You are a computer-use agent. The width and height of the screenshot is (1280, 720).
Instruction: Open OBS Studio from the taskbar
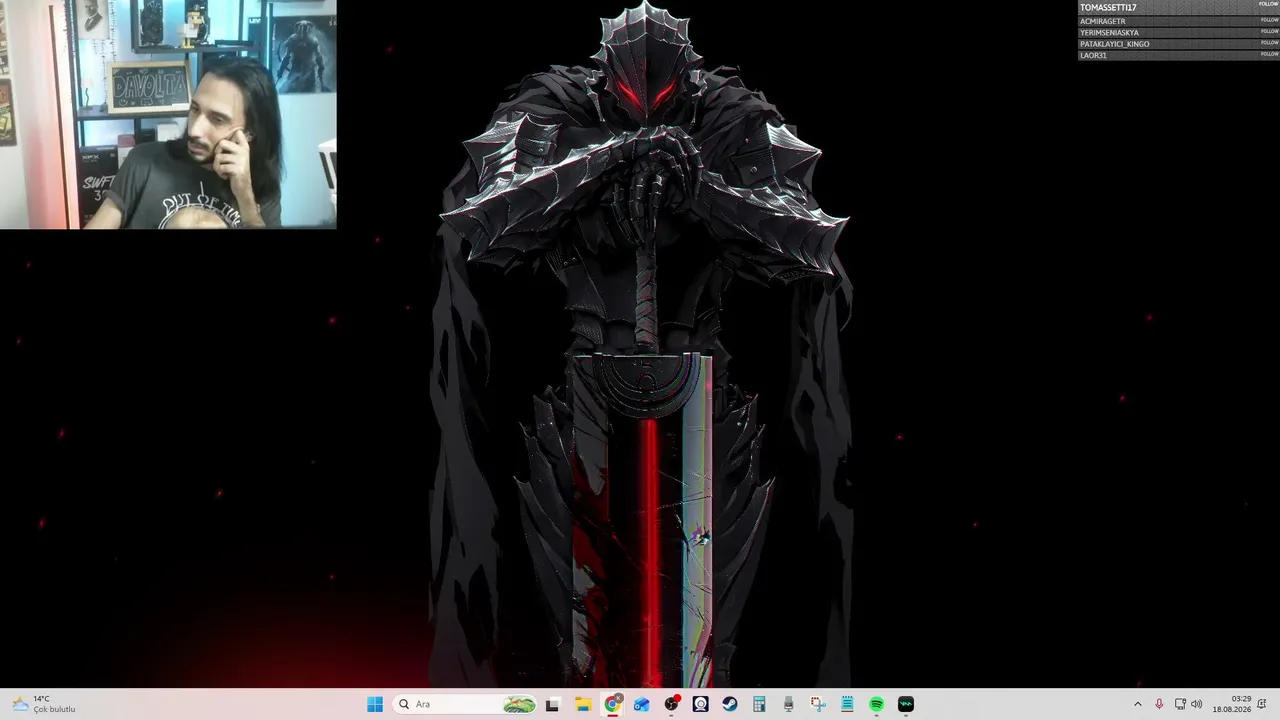point(671,704)
